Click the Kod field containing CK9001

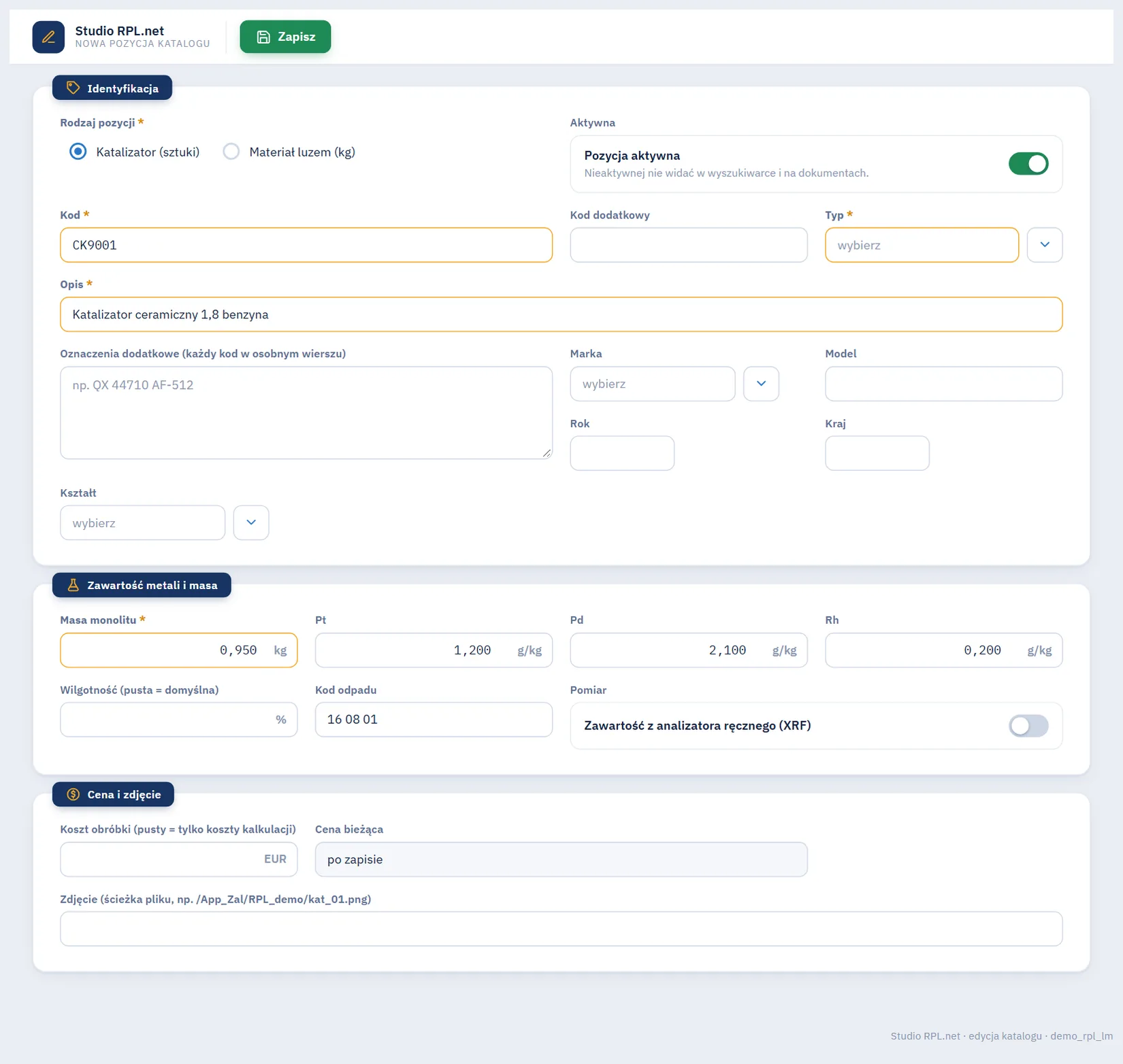(x=306, y=245)
